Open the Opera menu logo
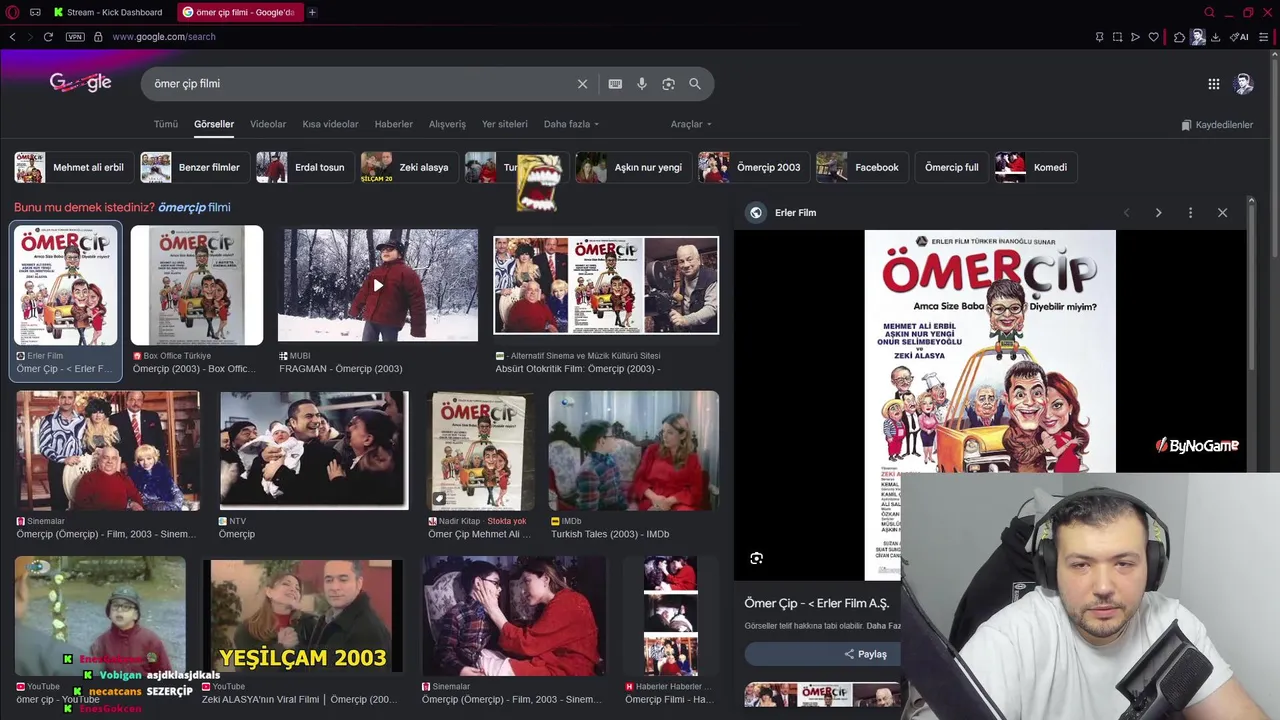 click(13, 12)
